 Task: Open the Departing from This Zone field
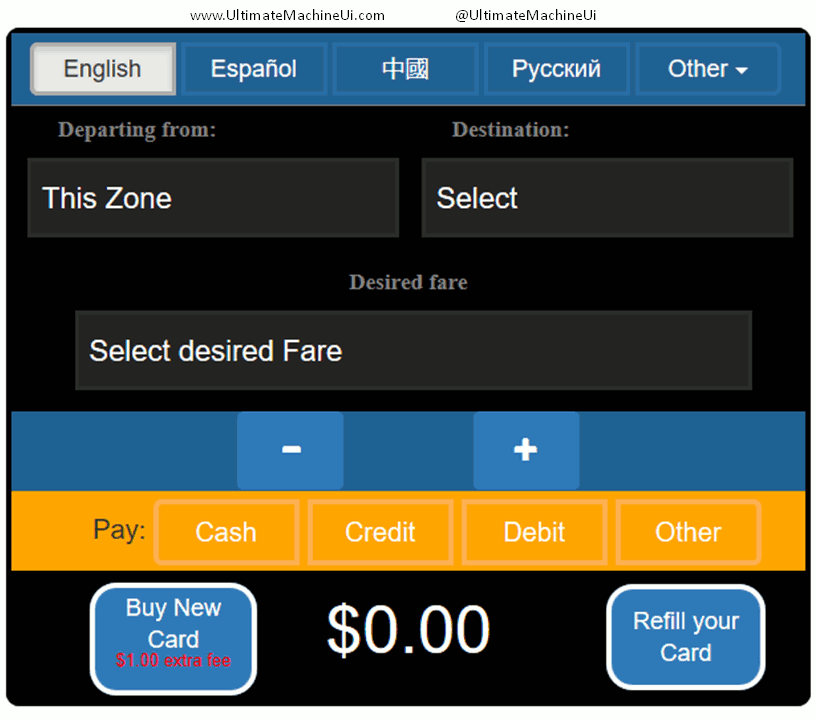point(213,198)
